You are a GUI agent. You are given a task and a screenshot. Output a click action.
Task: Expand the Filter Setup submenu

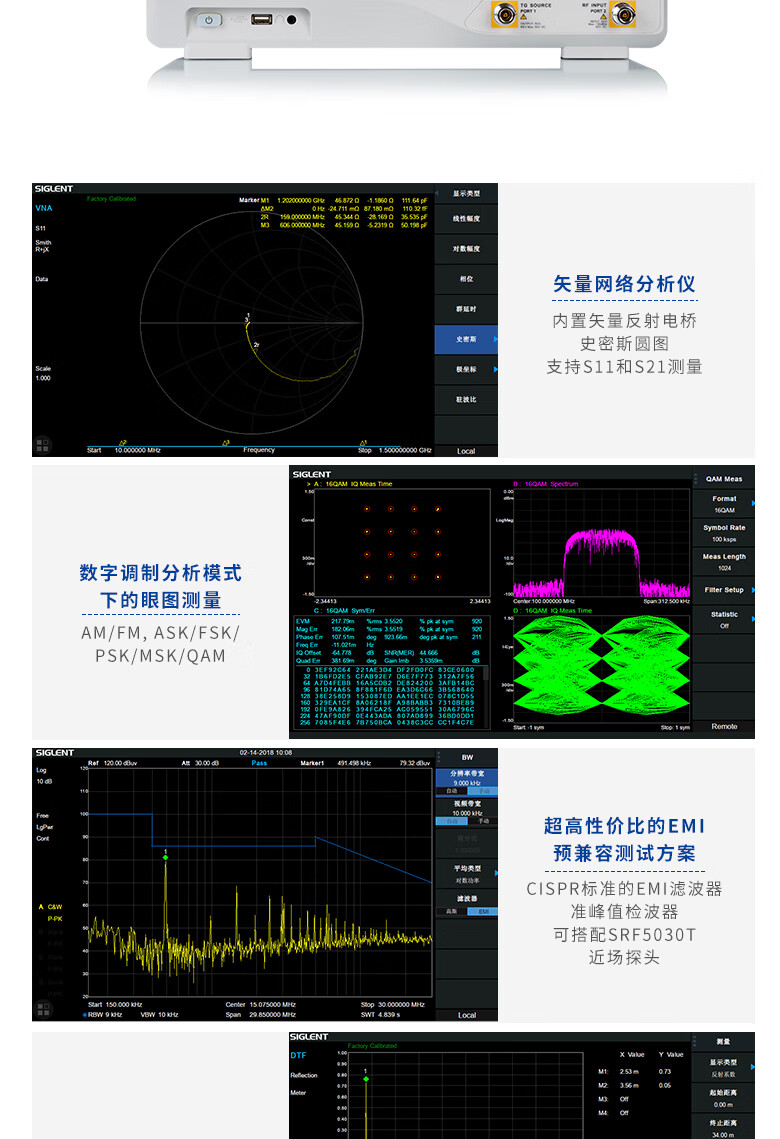click(x=724, y=590)
